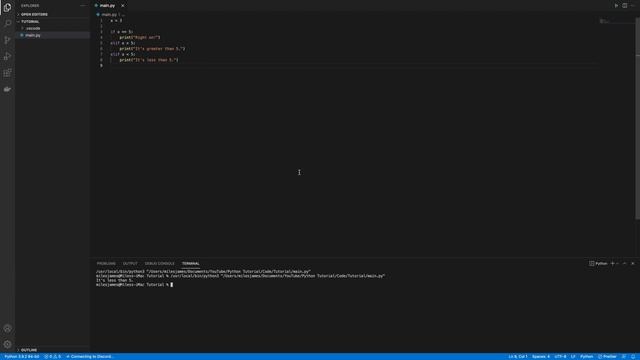The width and height of the screenshot is (640, 360).
Task: Open errors and warnings count in status bar
Action: pyautogui.click(x=52, y=357)
